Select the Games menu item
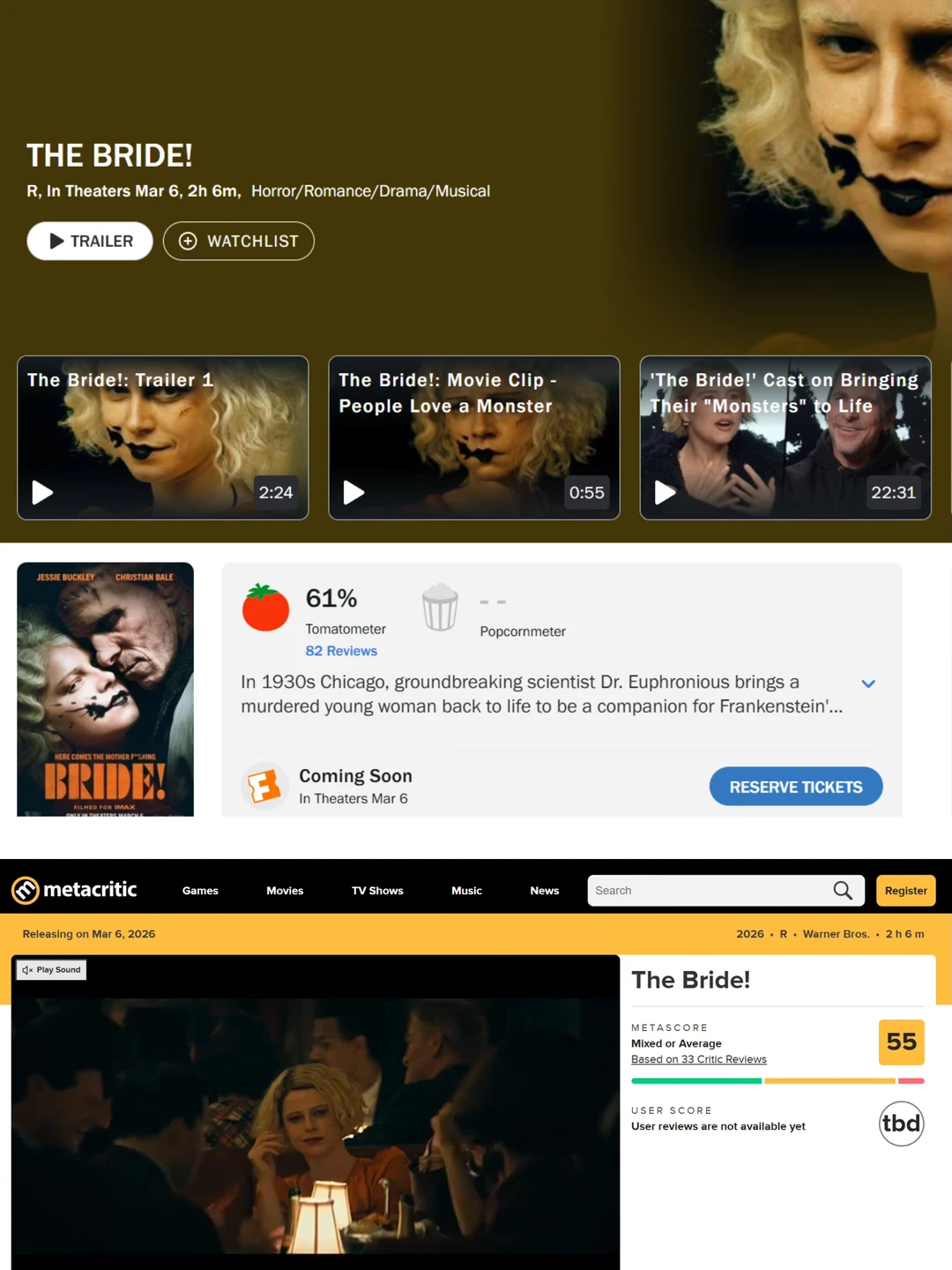This screenshot has width=952, height=1270. pos(200,891)
